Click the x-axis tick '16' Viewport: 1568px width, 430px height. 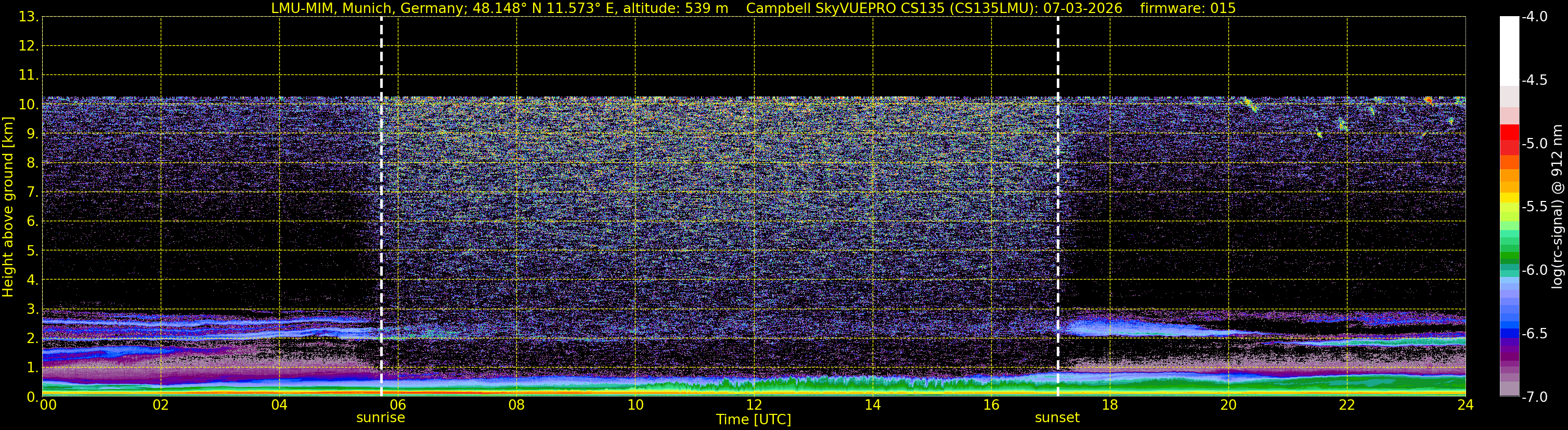(992, 405)
